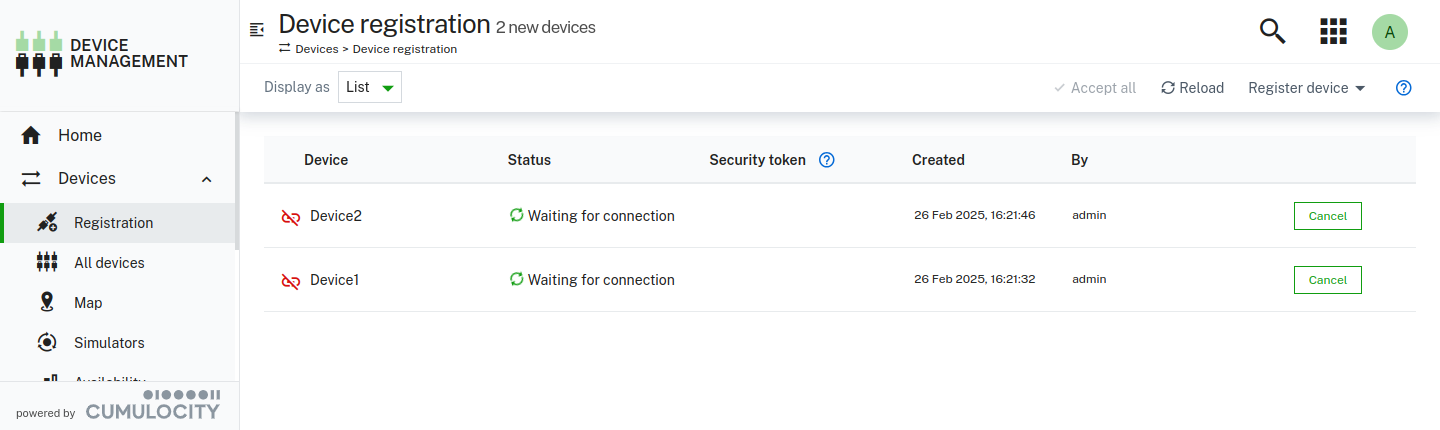Click the Device registration page title
Image resolution: width=1440 pixels, height=430 pixels.
[x=384, y=24]
